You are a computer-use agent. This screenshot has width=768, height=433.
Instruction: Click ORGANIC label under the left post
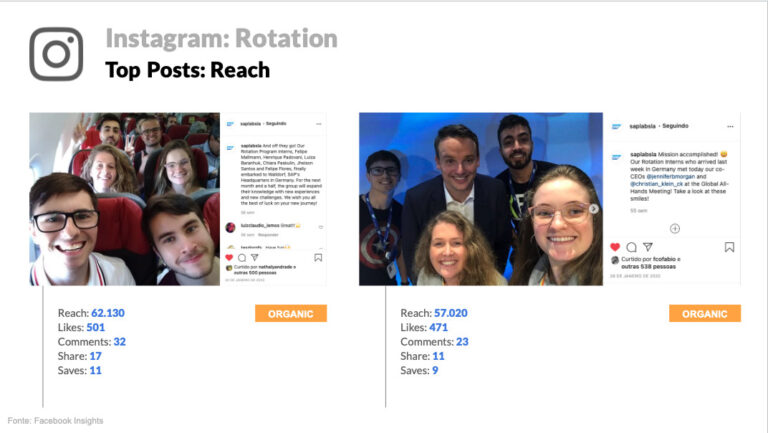[290, 314]
